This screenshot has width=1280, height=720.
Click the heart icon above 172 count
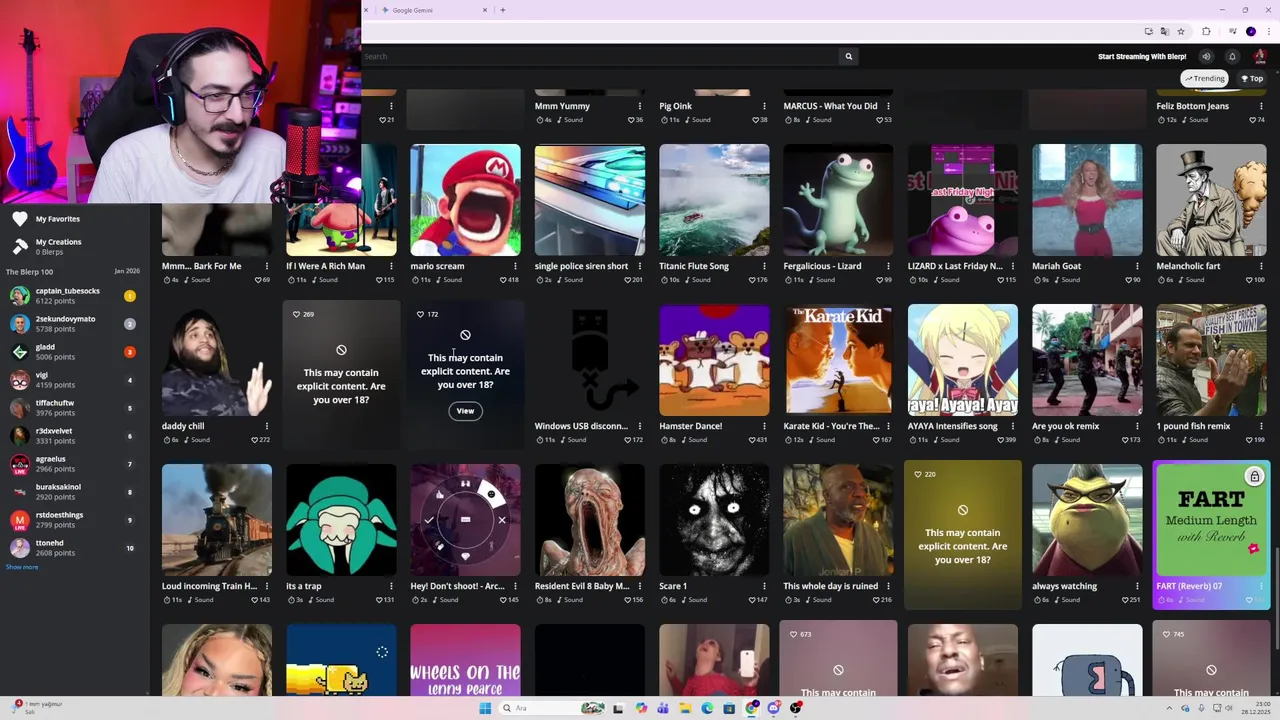[x=420, y=314]
